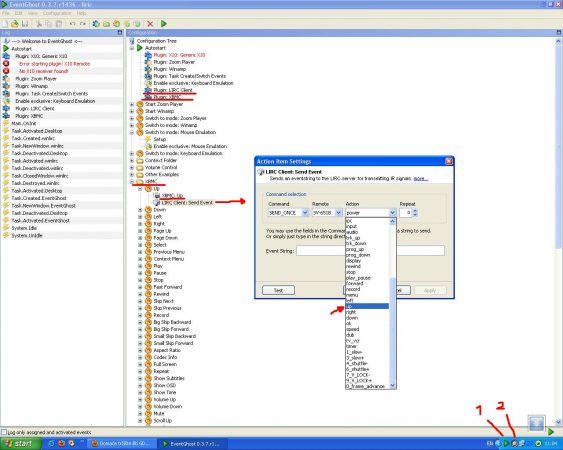
Task: Collapse the XBMC folder node
Action: pos(132,181)
